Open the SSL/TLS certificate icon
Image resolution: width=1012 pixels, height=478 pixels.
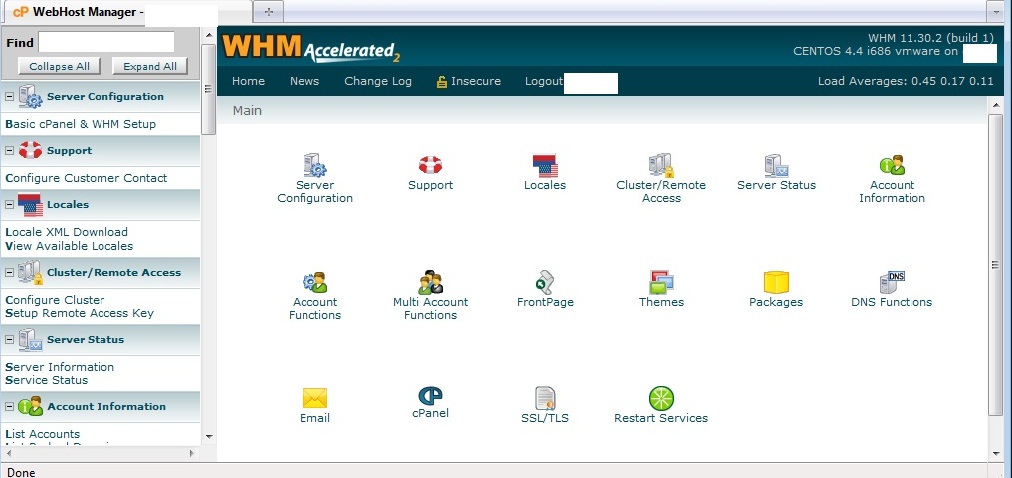545,398
